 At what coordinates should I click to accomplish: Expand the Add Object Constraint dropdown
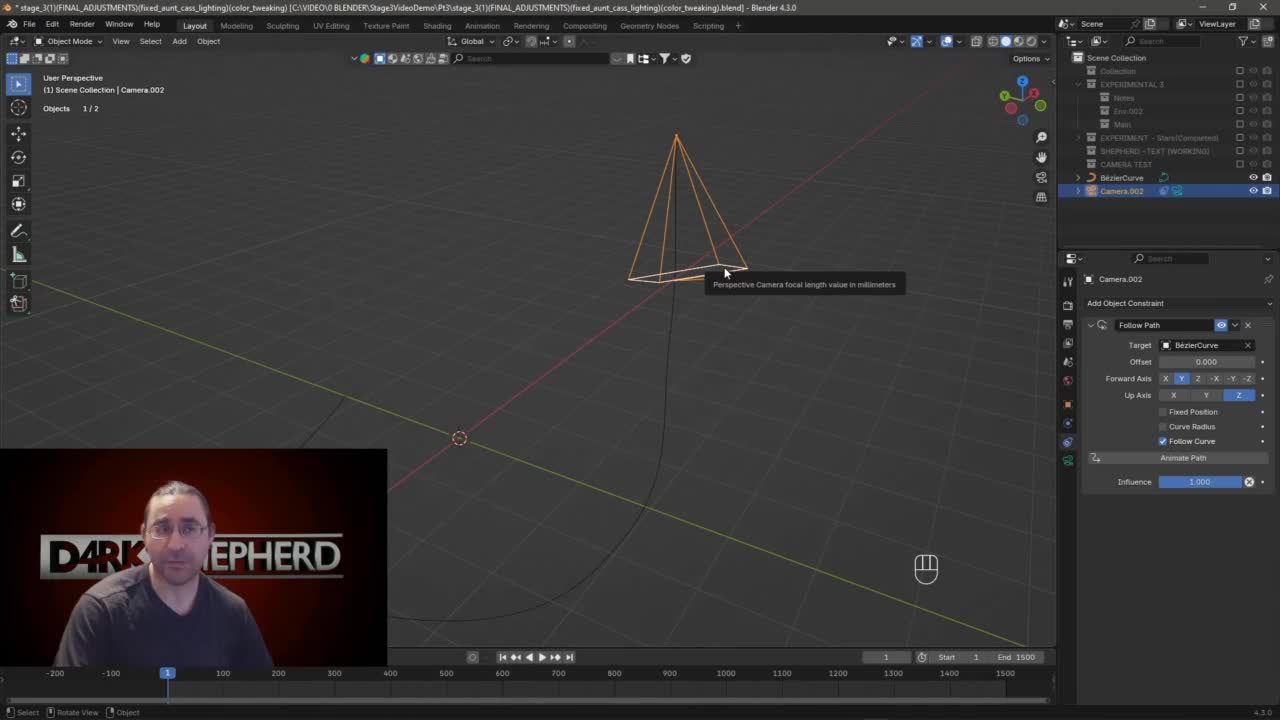point(1178,303)
